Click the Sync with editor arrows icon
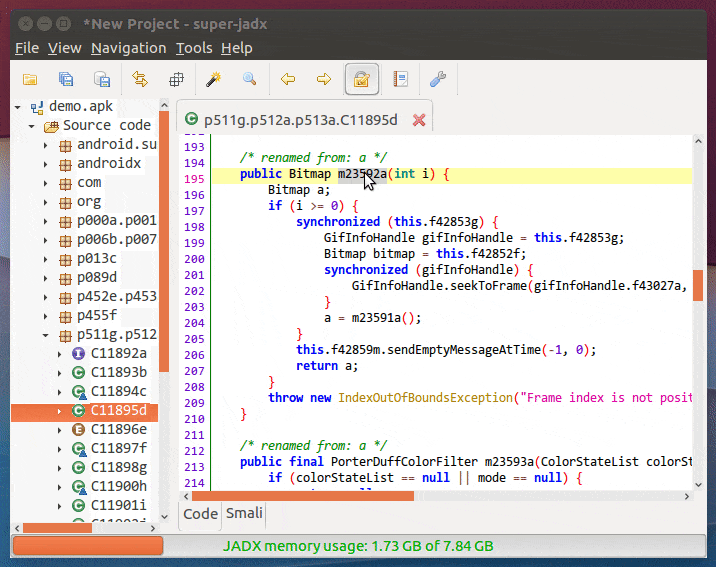 [140, 79]
